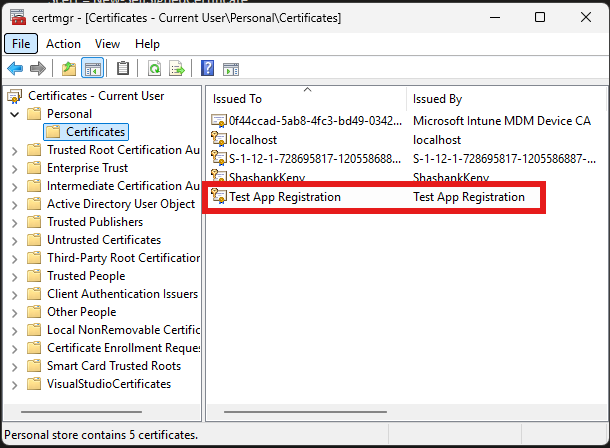Viewport: 610px width, 448px height.
Task: Click the Personal folder icon
Action: tap(34, 114)
